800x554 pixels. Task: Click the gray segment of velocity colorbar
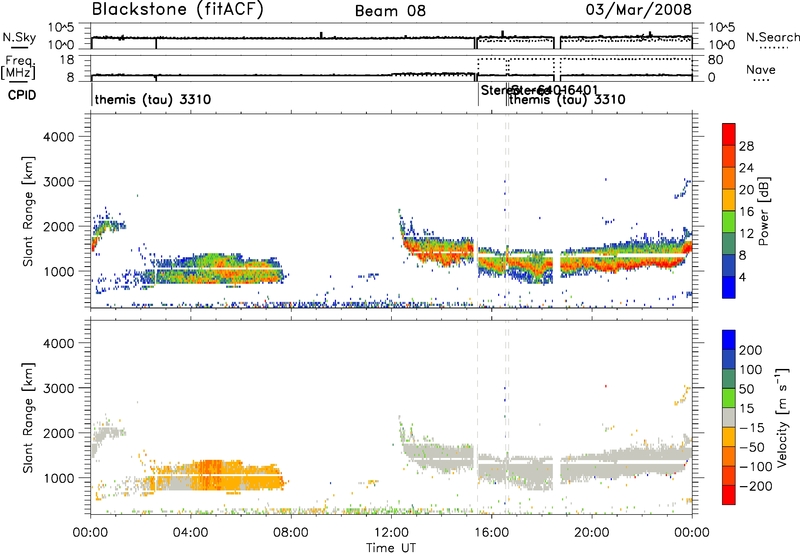(x=729, y=417)
